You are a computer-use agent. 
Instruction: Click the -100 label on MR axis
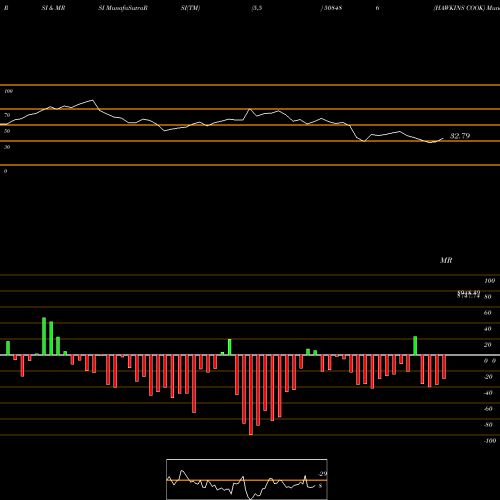(490, 441)
